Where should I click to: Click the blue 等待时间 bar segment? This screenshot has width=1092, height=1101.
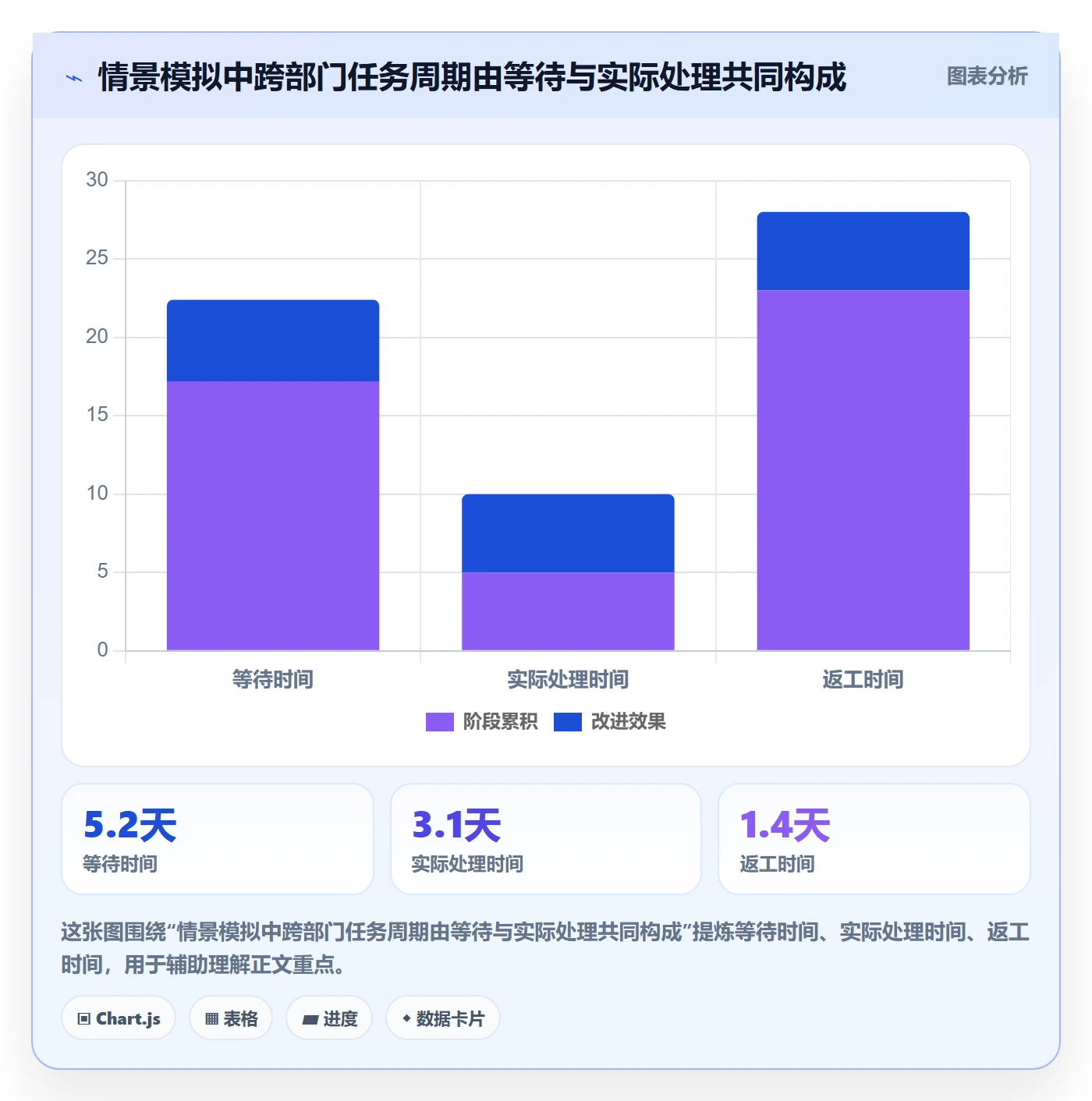[x=273, y=341]
